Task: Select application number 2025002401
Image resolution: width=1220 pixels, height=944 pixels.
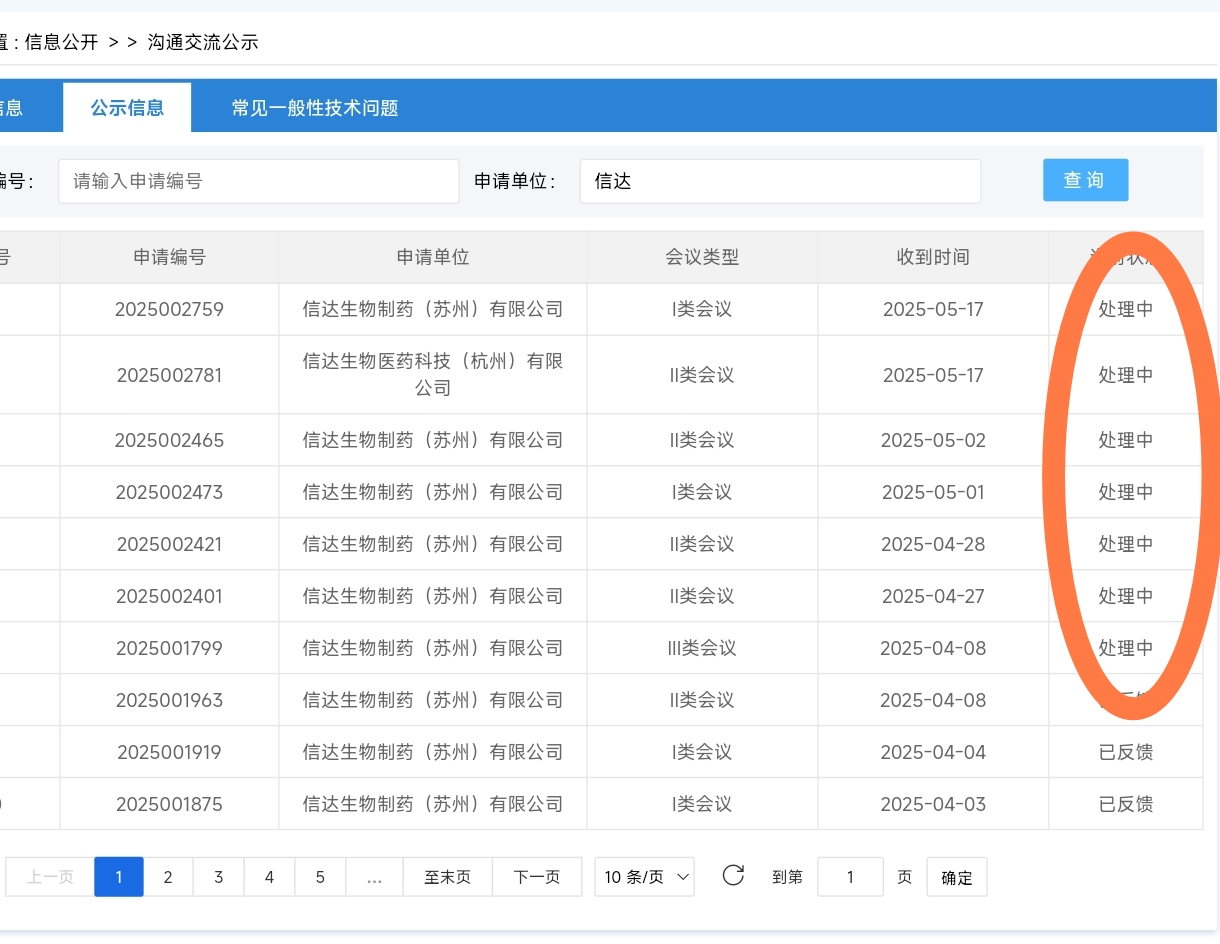Action: point(169,596)
